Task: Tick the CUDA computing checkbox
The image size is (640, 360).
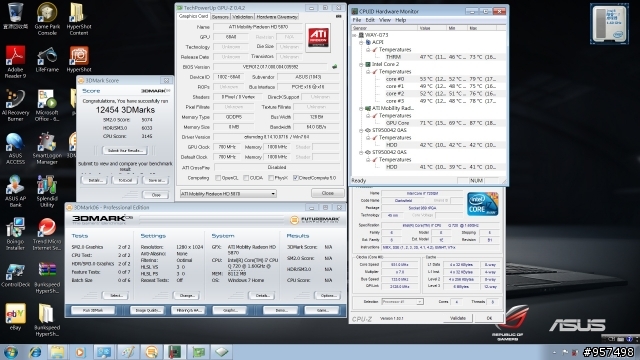Action: (246, 178)
